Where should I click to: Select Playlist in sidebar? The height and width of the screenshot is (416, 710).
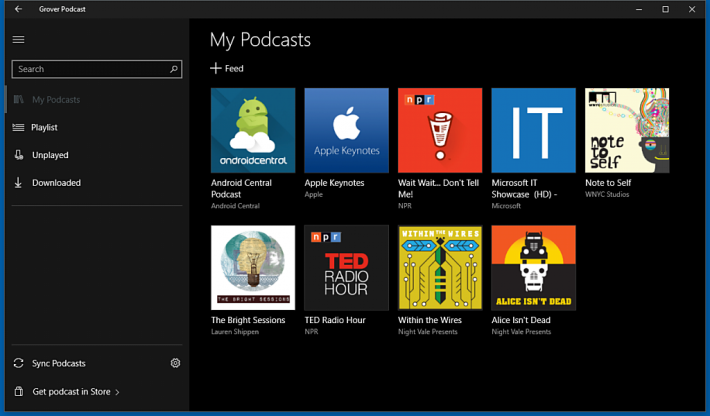pos(44,128)
